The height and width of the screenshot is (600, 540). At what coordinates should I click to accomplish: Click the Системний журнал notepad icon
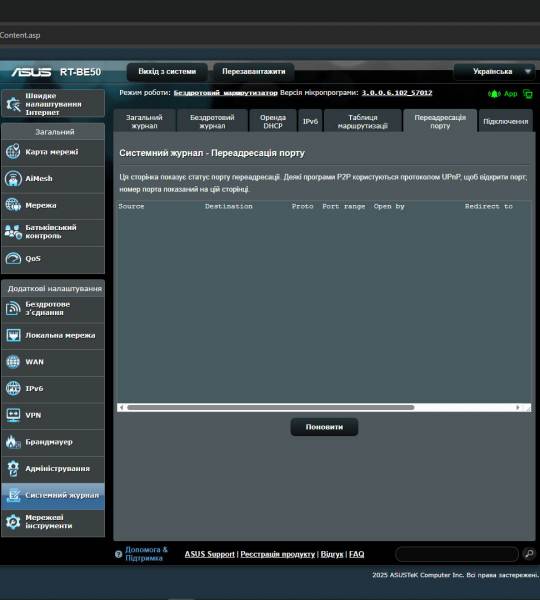pyautogui.click(x=13, y=495)
